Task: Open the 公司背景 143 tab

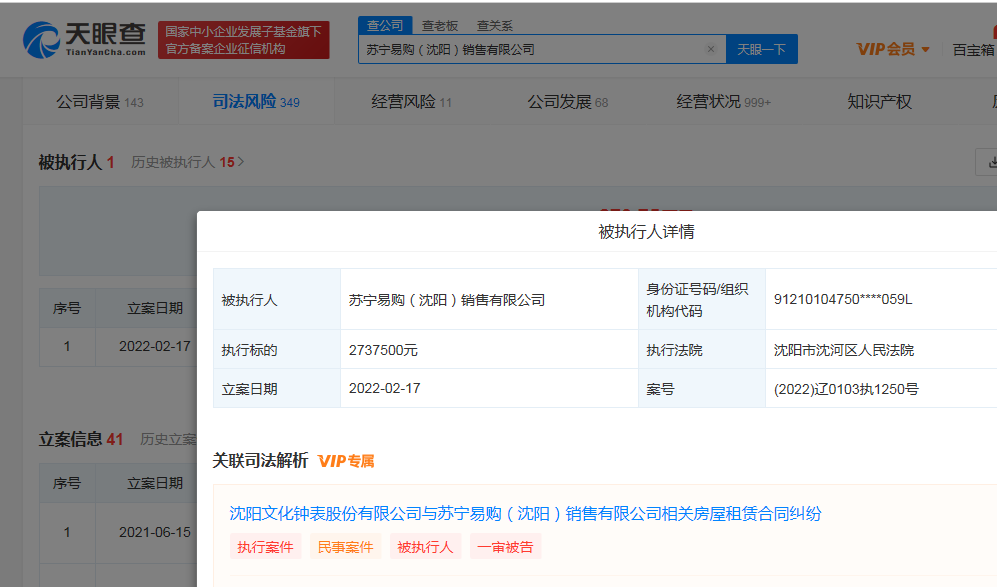Action: pos(100,102)
